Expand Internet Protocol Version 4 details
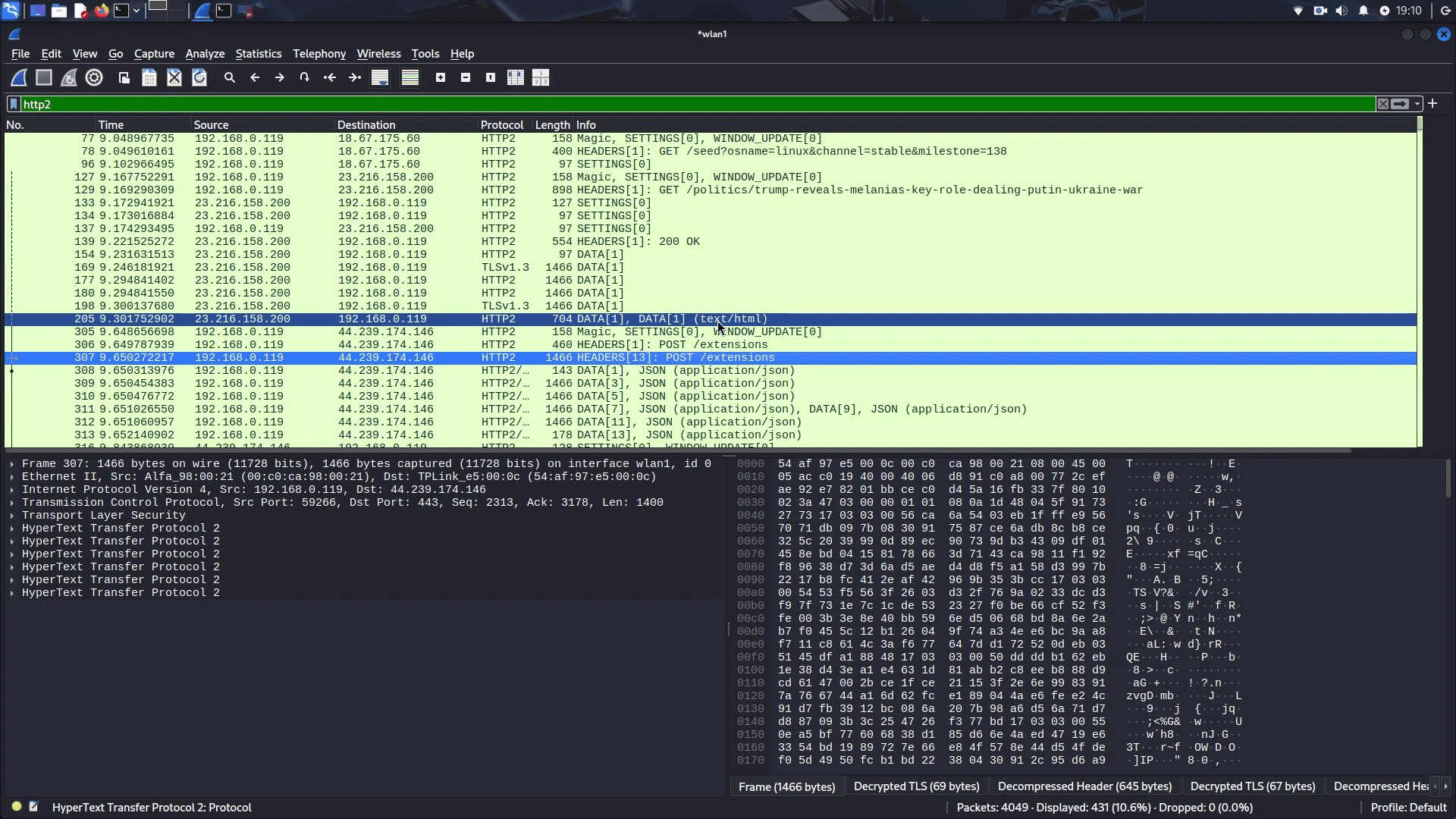The image size is (1456, 819). coord(12,489)
